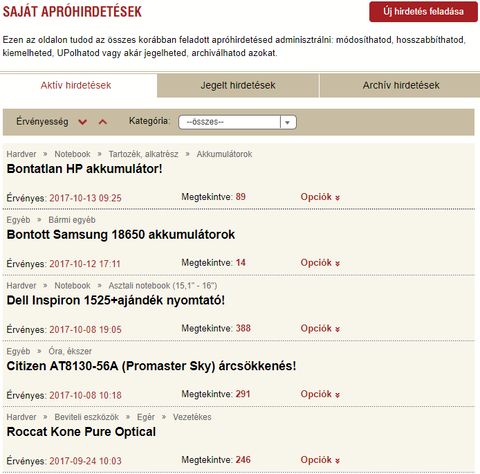Switch to Jegelt hirdetések tab
This screenshot has width=480, height=474.
coord(238,85)
